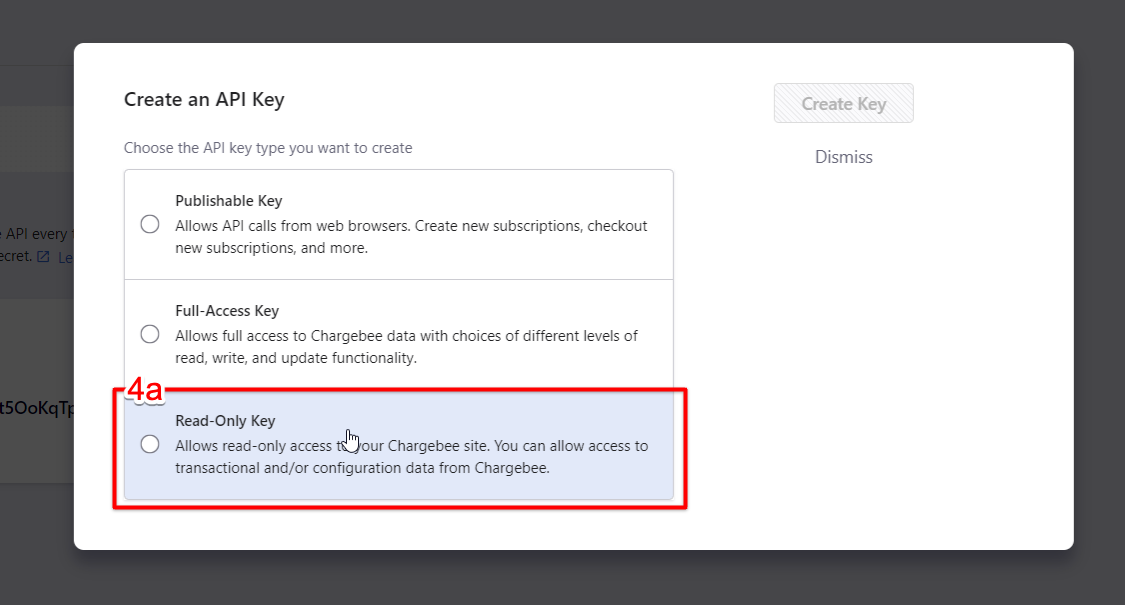Click the partially hidden "Le" link in the background
Image resolution: width=1125 pixels, height=605 pixels.
click(65, 258)
